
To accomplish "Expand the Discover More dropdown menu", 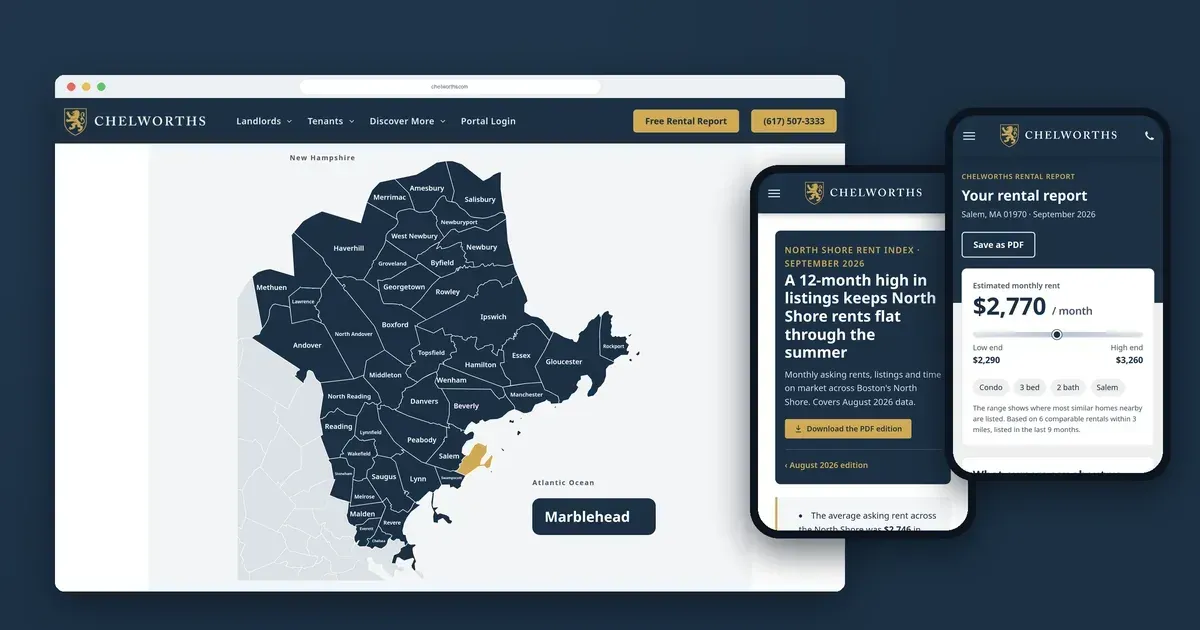I will (407, 121).
